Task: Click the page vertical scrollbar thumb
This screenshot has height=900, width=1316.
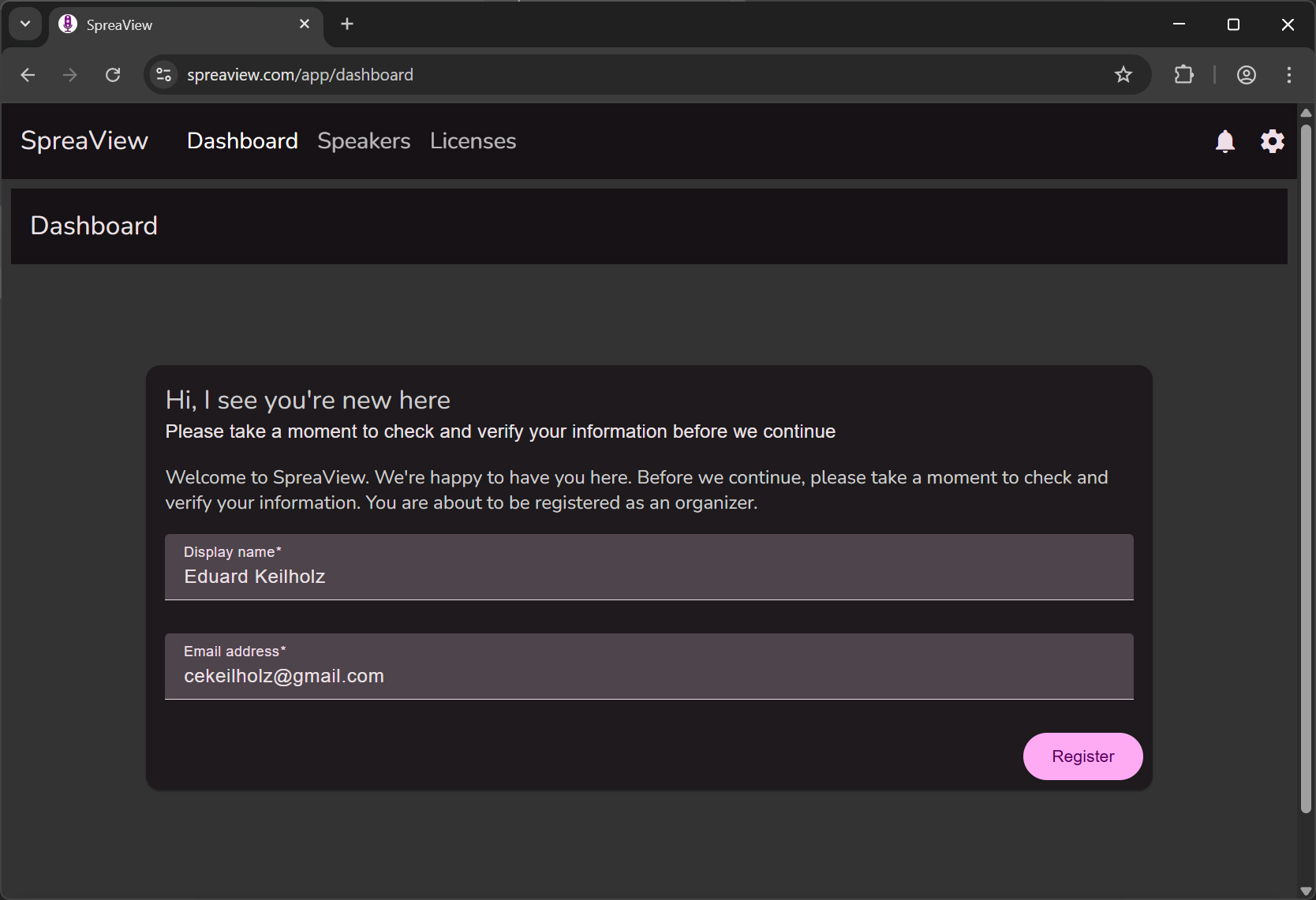Action: pos(1306,468)
